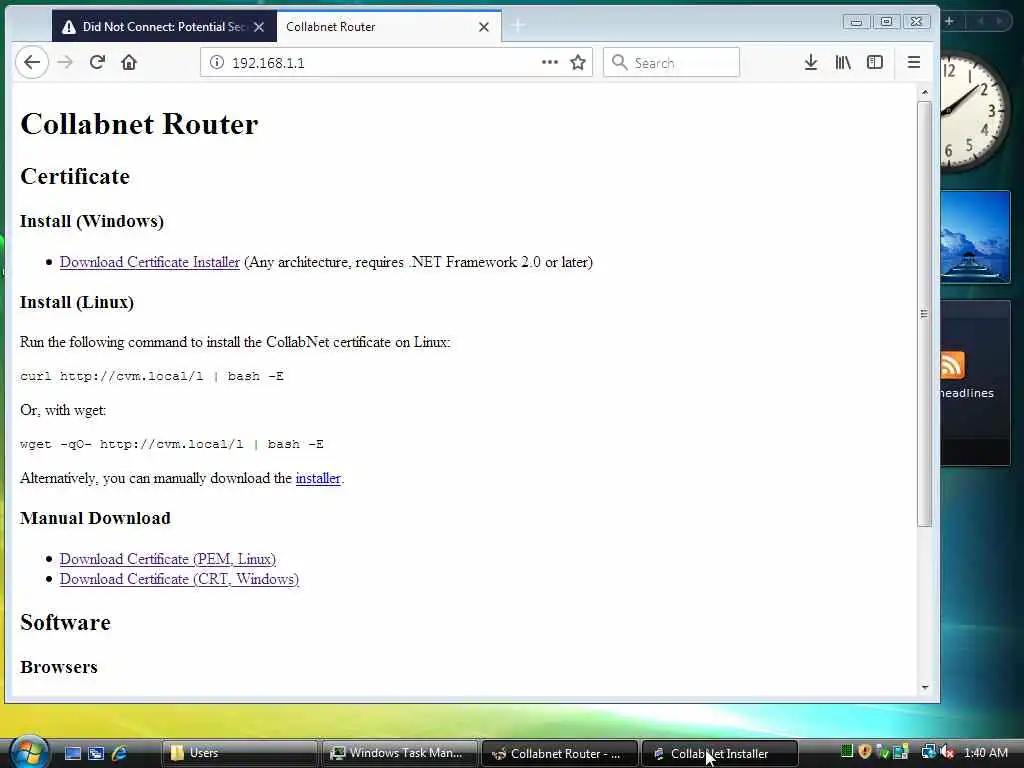Screen dimensions: 1024x768
Task: Click the page vertical scrollbar thumb
Action: click(x=924, y=313)
